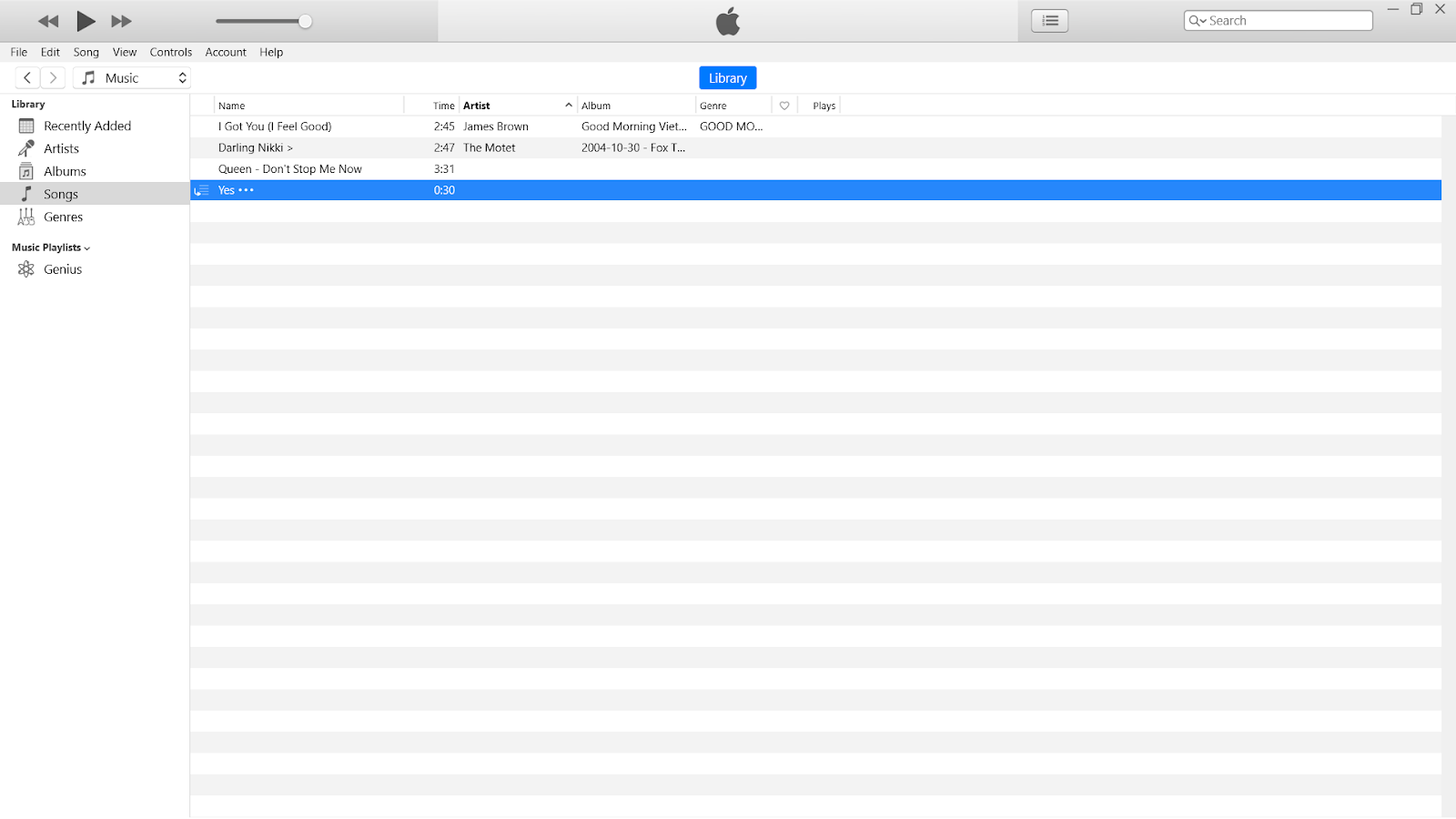Adjust the volume slider knob
The height and width of the screenshot is (819, 1456).
point(306,21)
